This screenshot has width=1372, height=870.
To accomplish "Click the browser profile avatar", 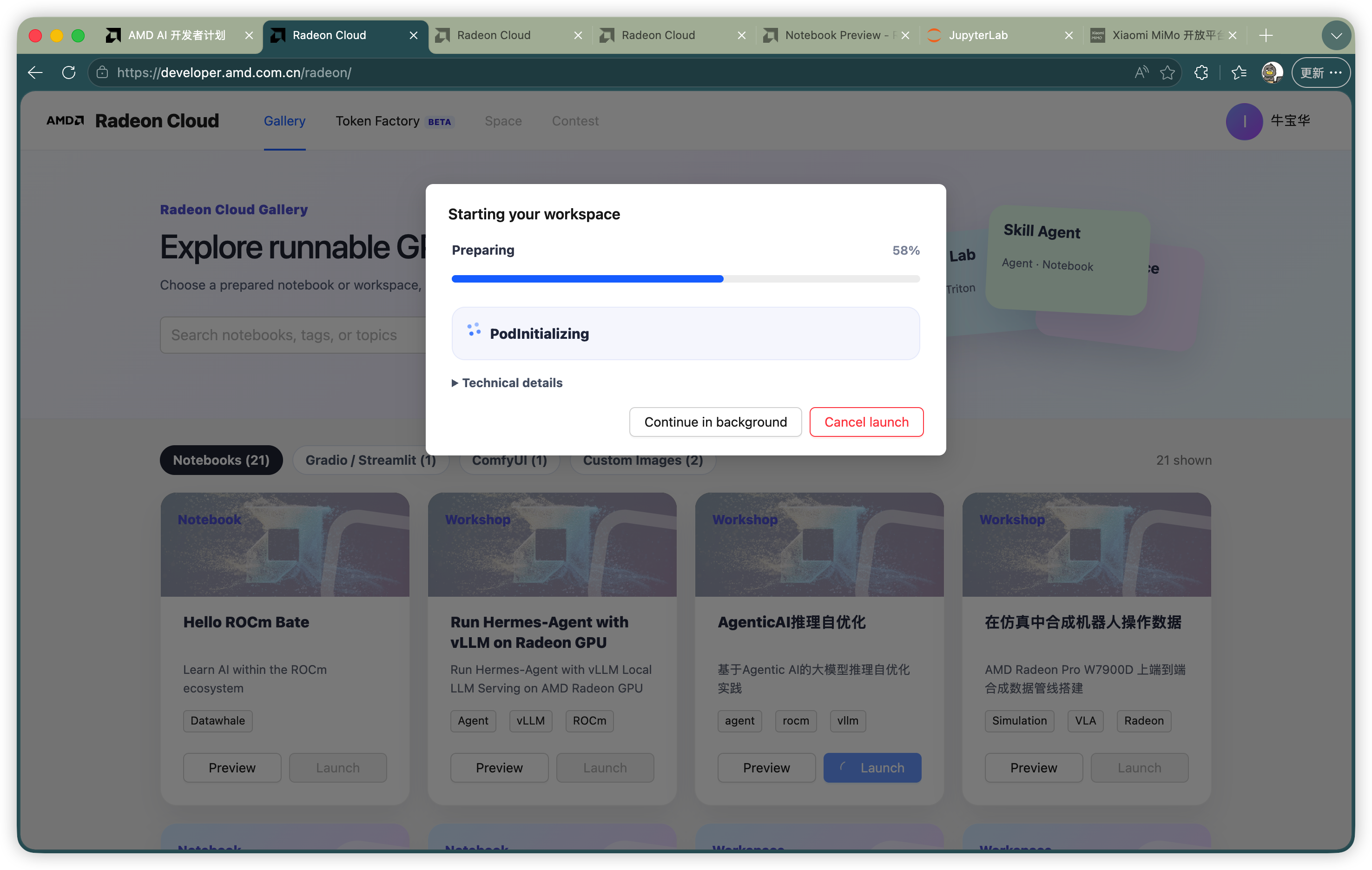I will 1272,72.
